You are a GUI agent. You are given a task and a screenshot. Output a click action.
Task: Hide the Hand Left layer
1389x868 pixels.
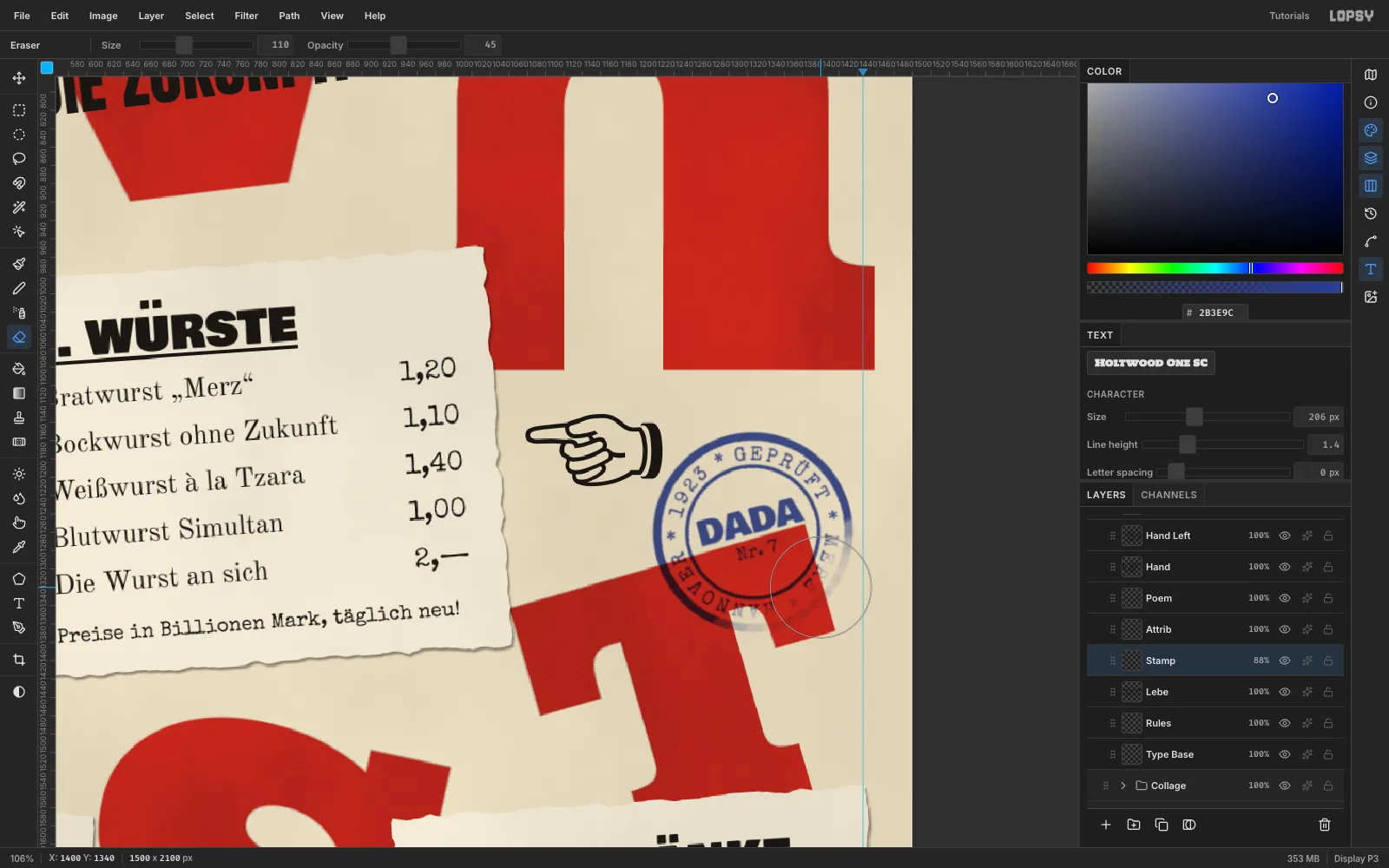coord(1285,536)
